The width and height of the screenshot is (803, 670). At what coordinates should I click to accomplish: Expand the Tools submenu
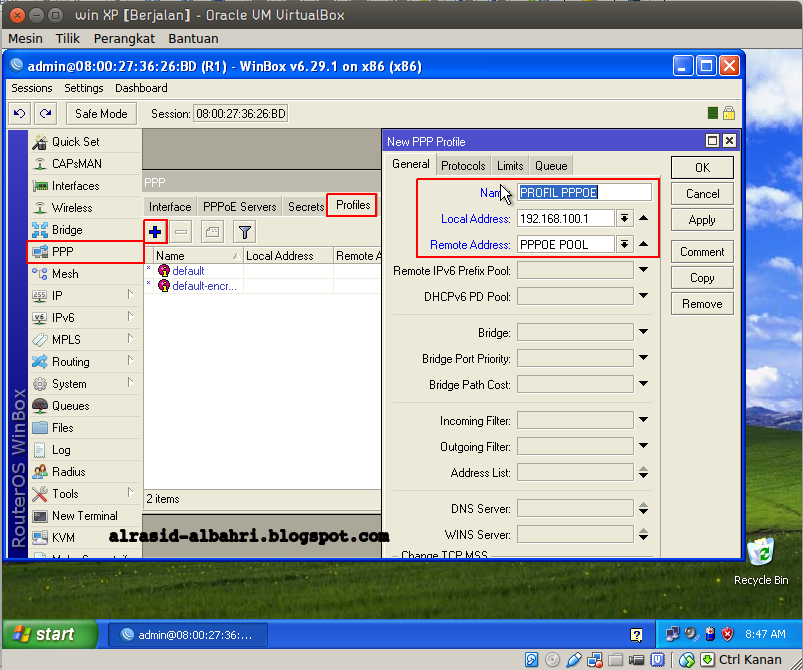point(131,493)
